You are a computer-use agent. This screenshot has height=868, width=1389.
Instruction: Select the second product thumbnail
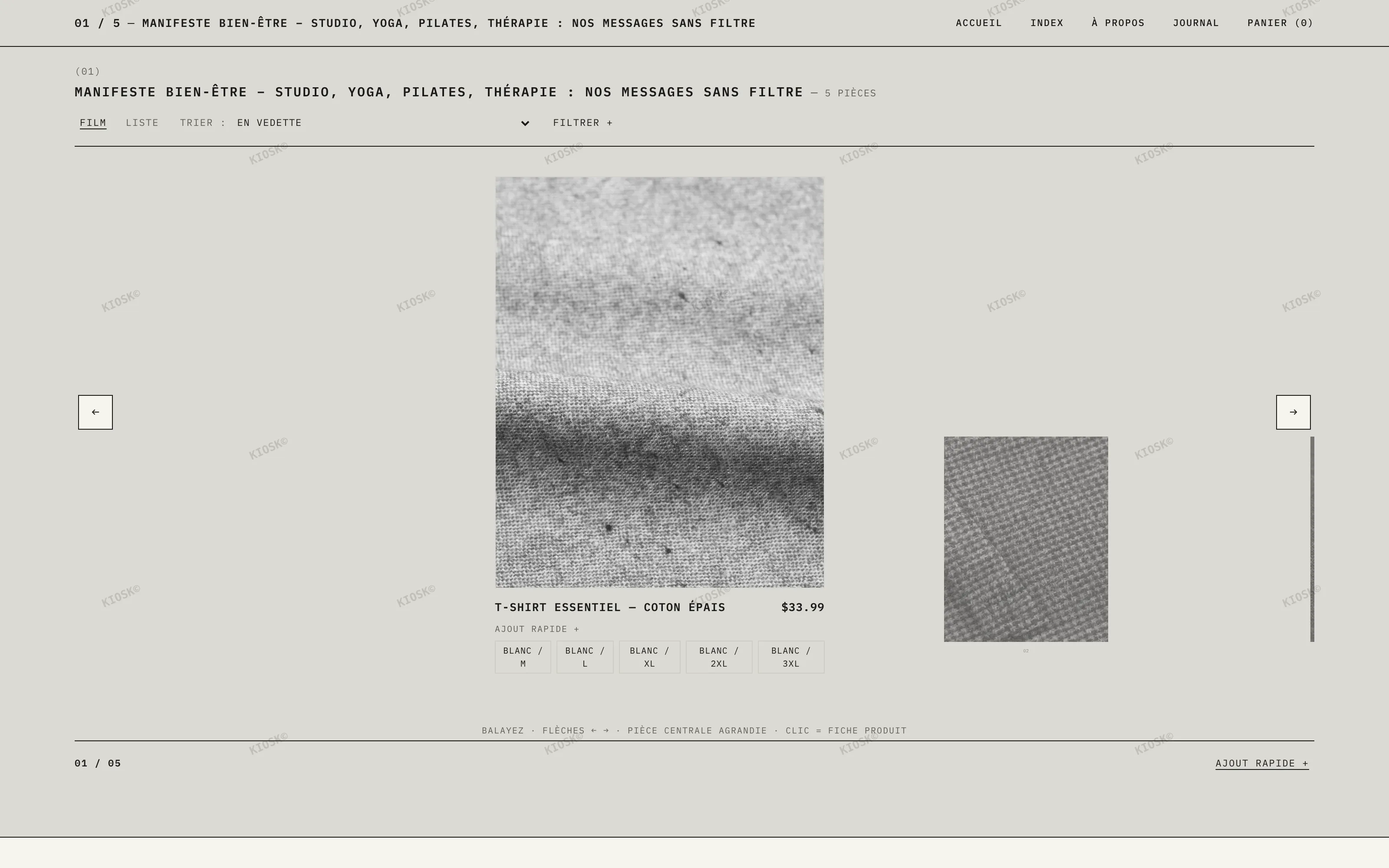click(1026, 539)
